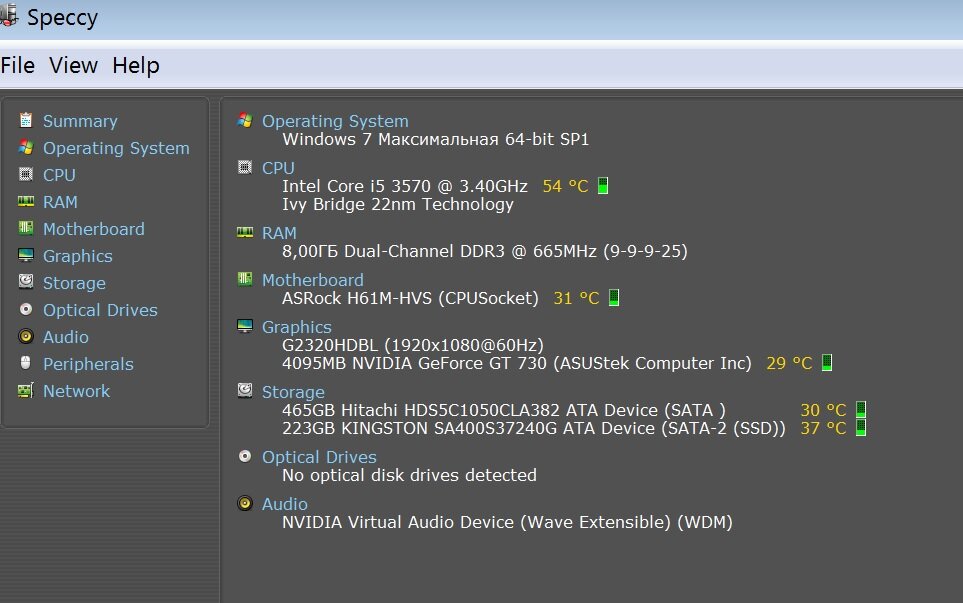Viewport: 963px width, 603px height.
Task: Click the Windows flag icon in sidebar
Action: pyautogui.click(x=26, y=147)
